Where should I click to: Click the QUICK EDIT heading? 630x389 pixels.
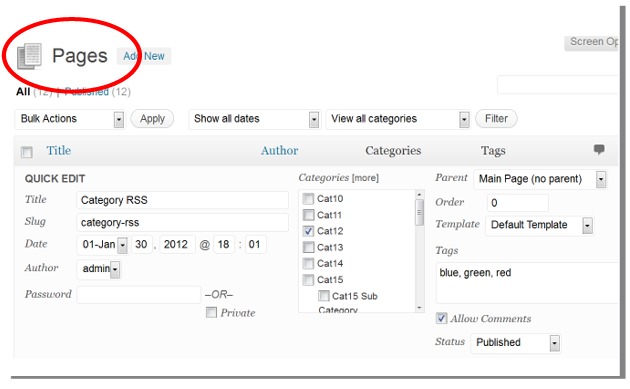[55, 179]
